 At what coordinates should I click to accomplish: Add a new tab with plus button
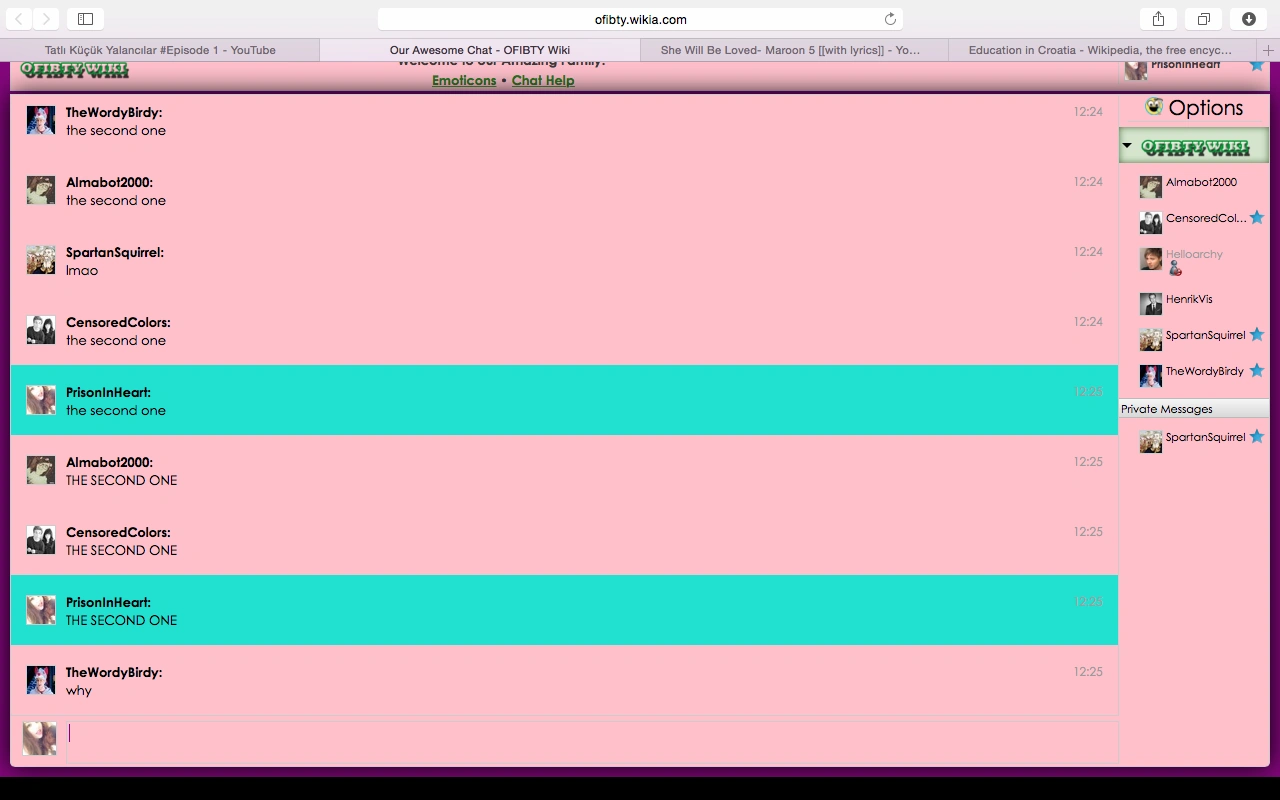(x=1268, y=50)
